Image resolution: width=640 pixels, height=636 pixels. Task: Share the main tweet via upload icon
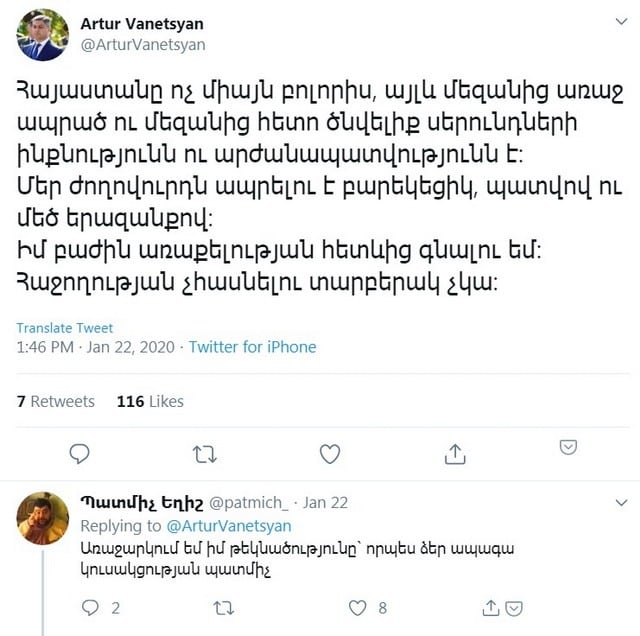(455, 454)
